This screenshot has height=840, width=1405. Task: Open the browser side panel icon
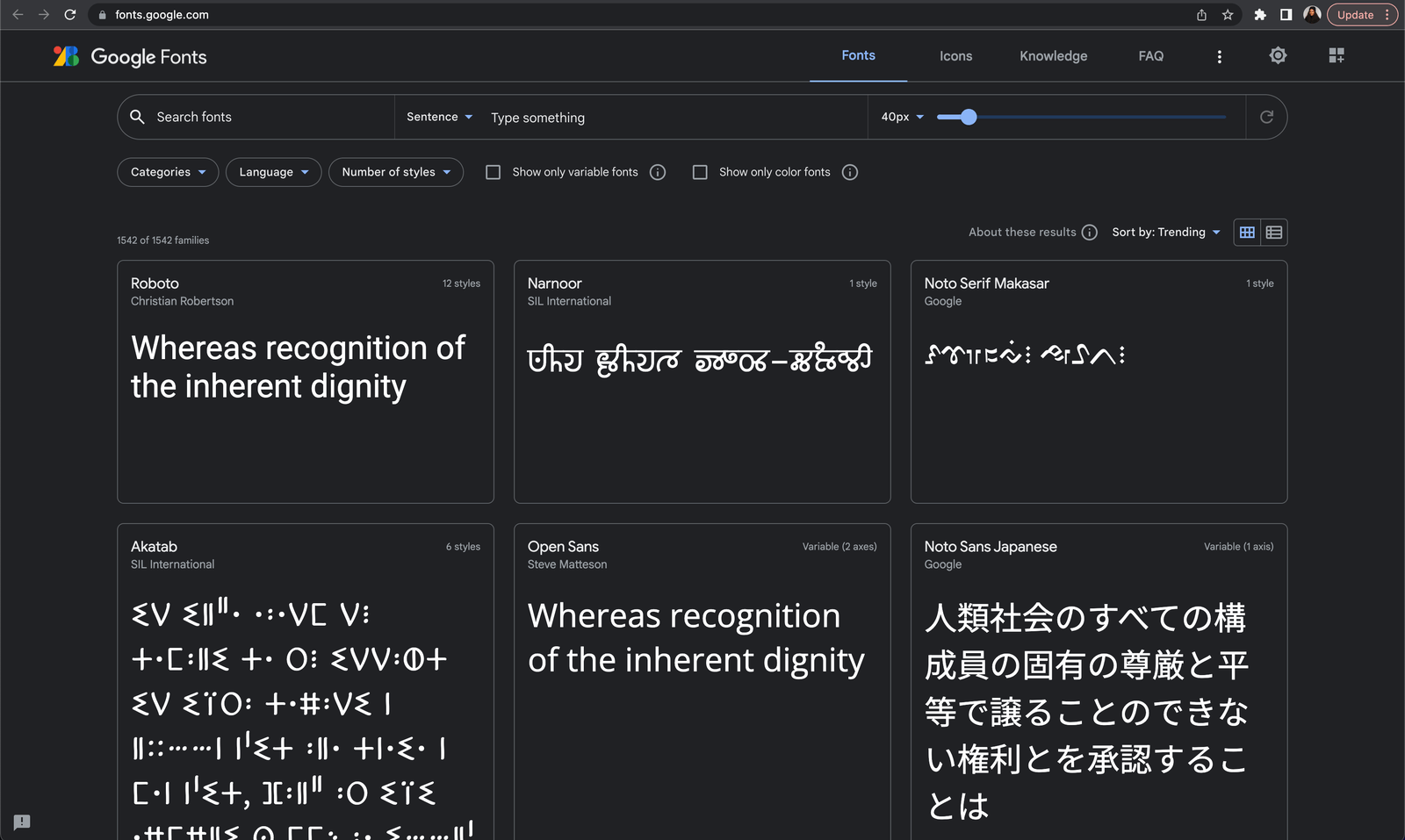pos(1286,15)
